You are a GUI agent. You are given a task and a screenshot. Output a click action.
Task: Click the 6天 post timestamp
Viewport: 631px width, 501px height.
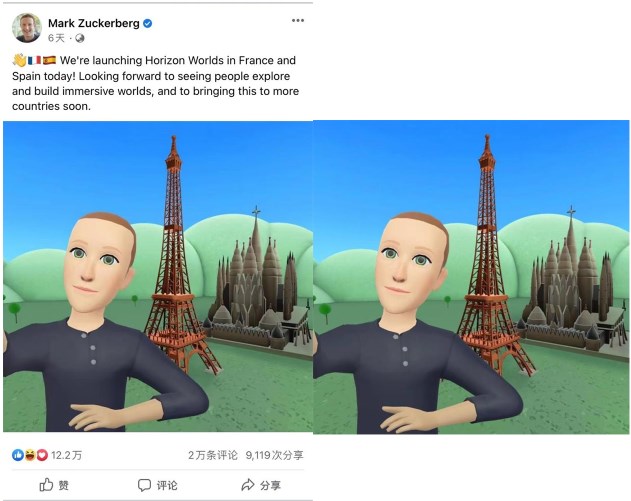[56, 38]
